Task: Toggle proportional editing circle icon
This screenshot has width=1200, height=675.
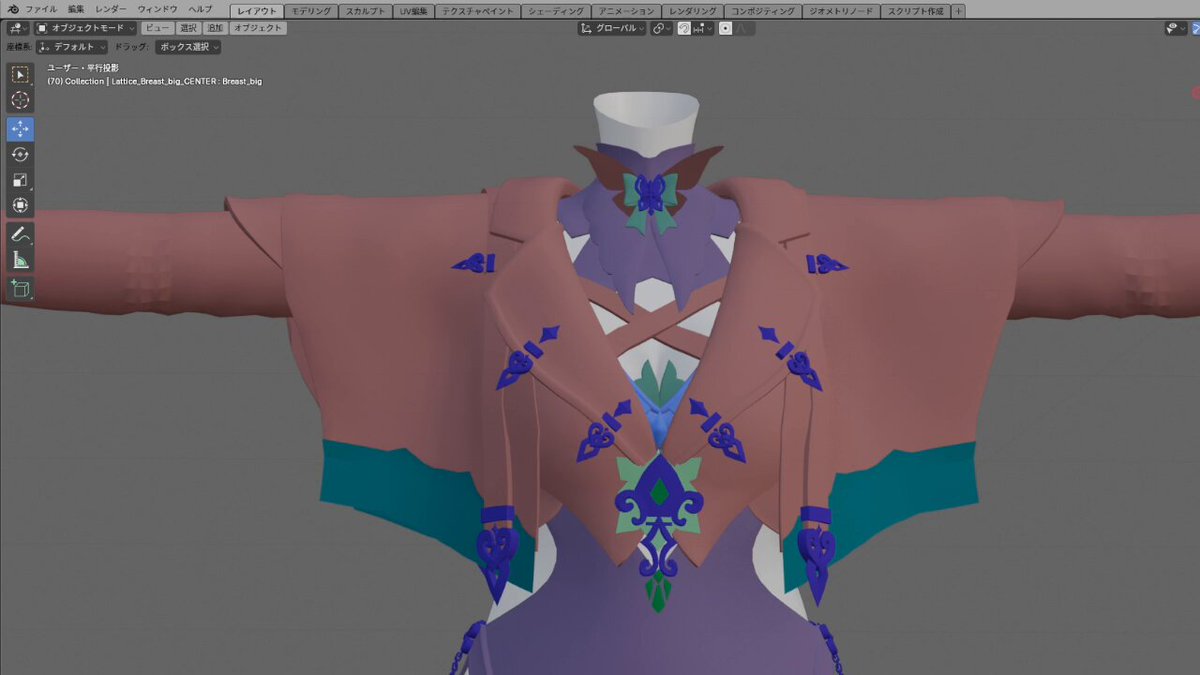Action: pyautogui.click(x=725, y=29)
